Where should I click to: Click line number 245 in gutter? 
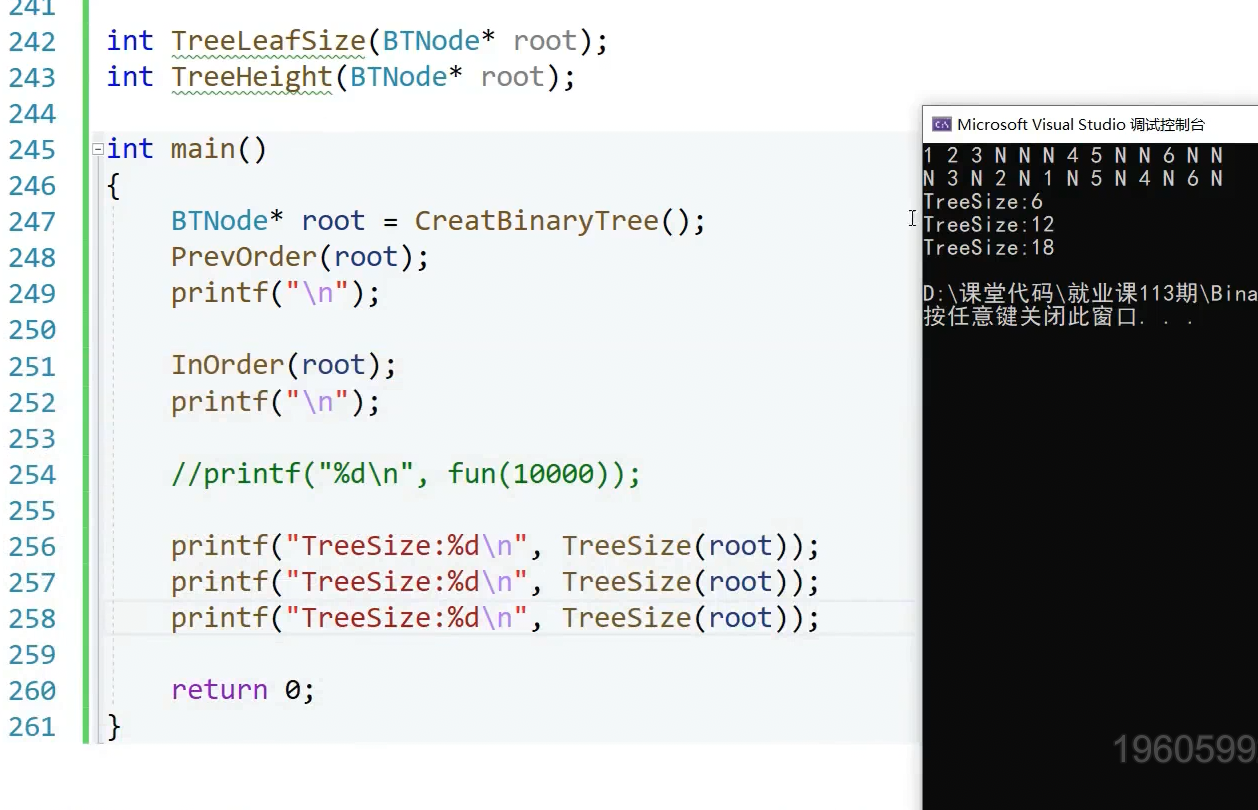pos(32,150)
